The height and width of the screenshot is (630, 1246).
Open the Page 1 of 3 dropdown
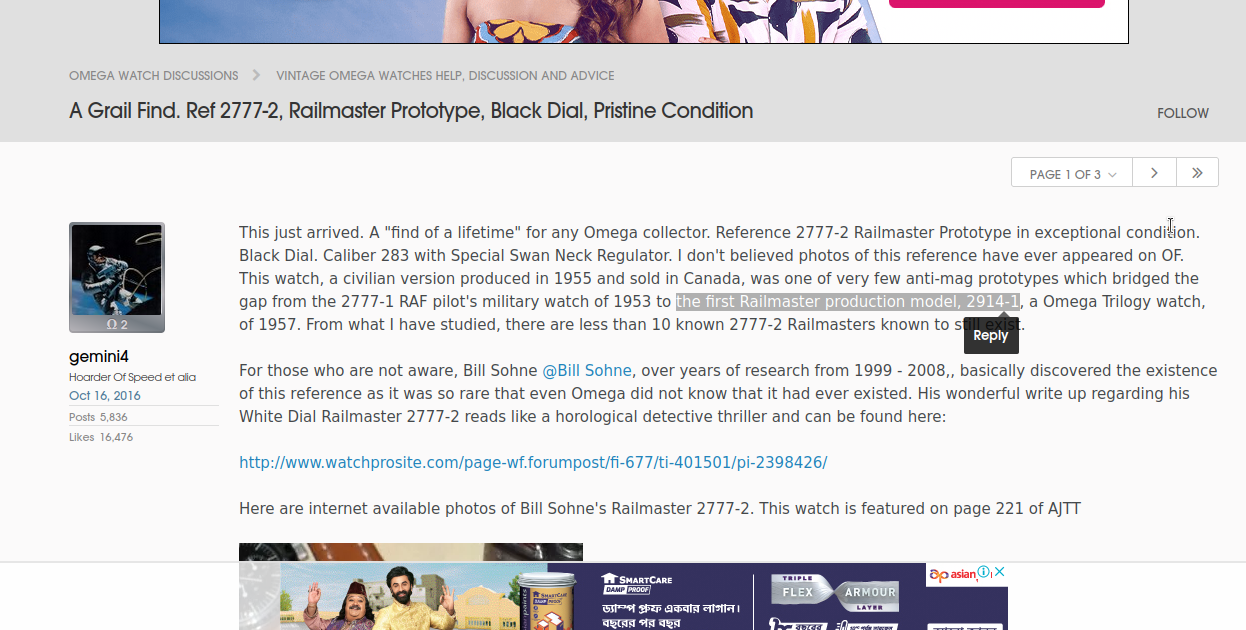click(x=1071, y=173)
